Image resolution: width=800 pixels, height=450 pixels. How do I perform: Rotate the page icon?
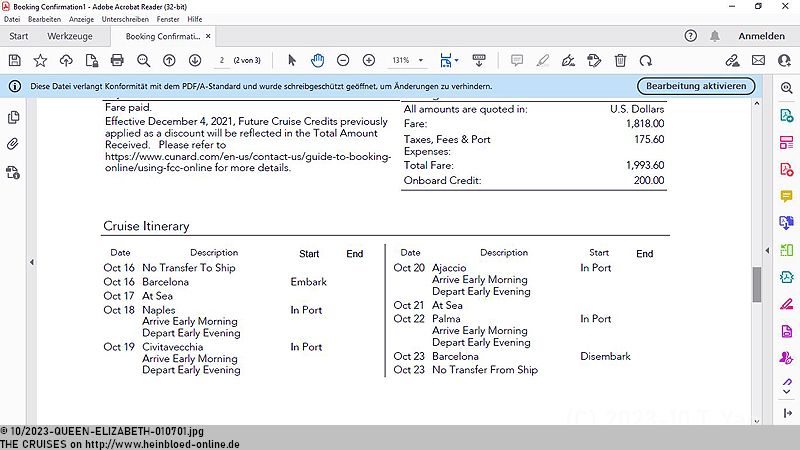(x=646, y=60)
